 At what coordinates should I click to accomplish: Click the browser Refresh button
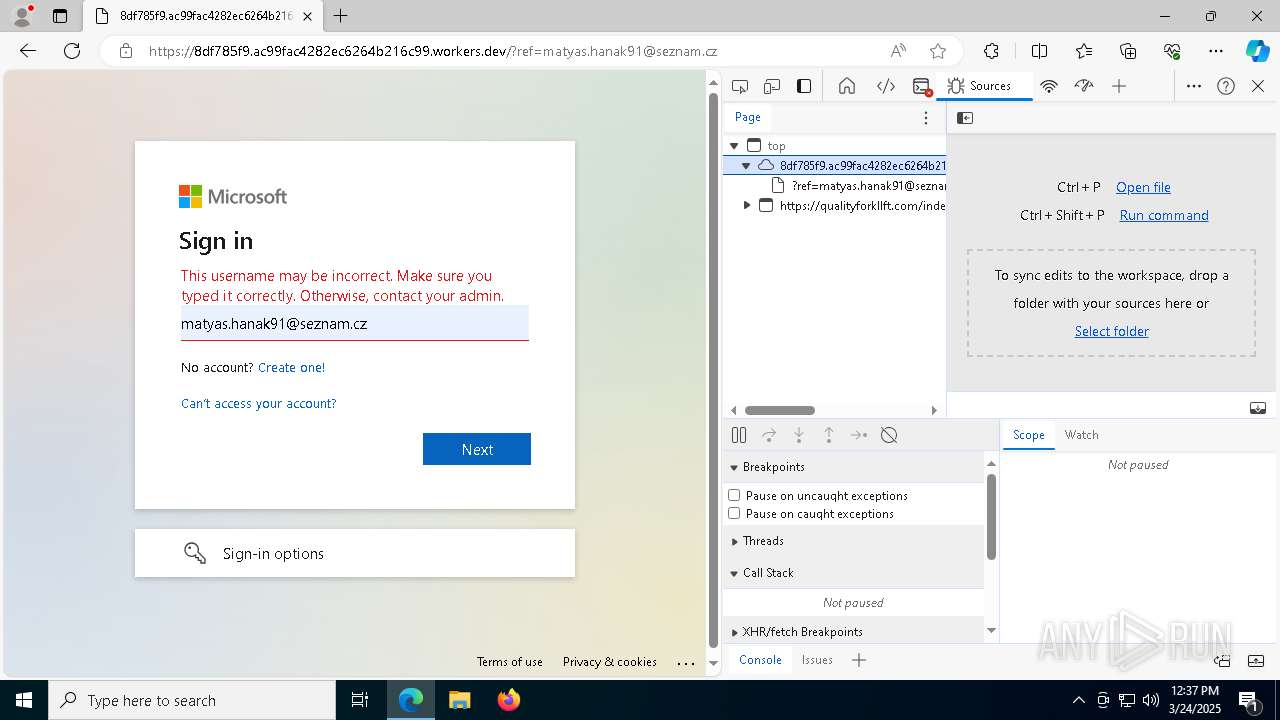click(72, 51)
